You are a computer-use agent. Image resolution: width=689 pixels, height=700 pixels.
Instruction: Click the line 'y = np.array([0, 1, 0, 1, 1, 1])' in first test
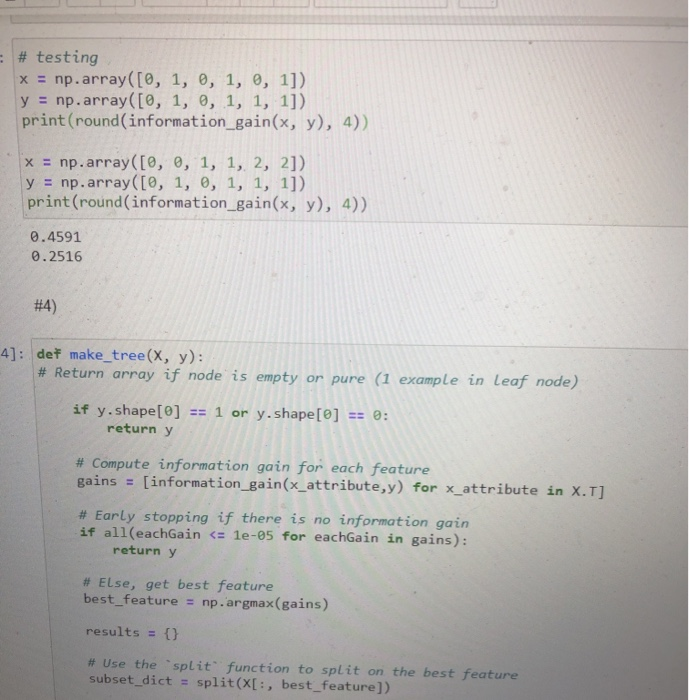click(163, 100)
